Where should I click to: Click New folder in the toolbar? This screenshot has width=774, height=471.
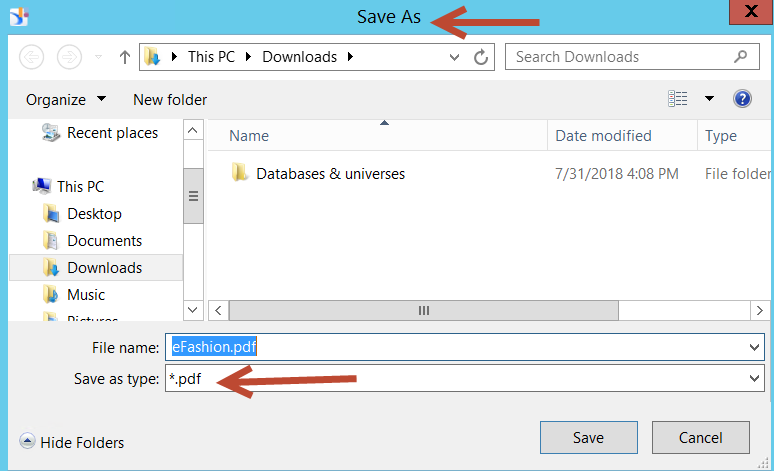click(170, 100)
